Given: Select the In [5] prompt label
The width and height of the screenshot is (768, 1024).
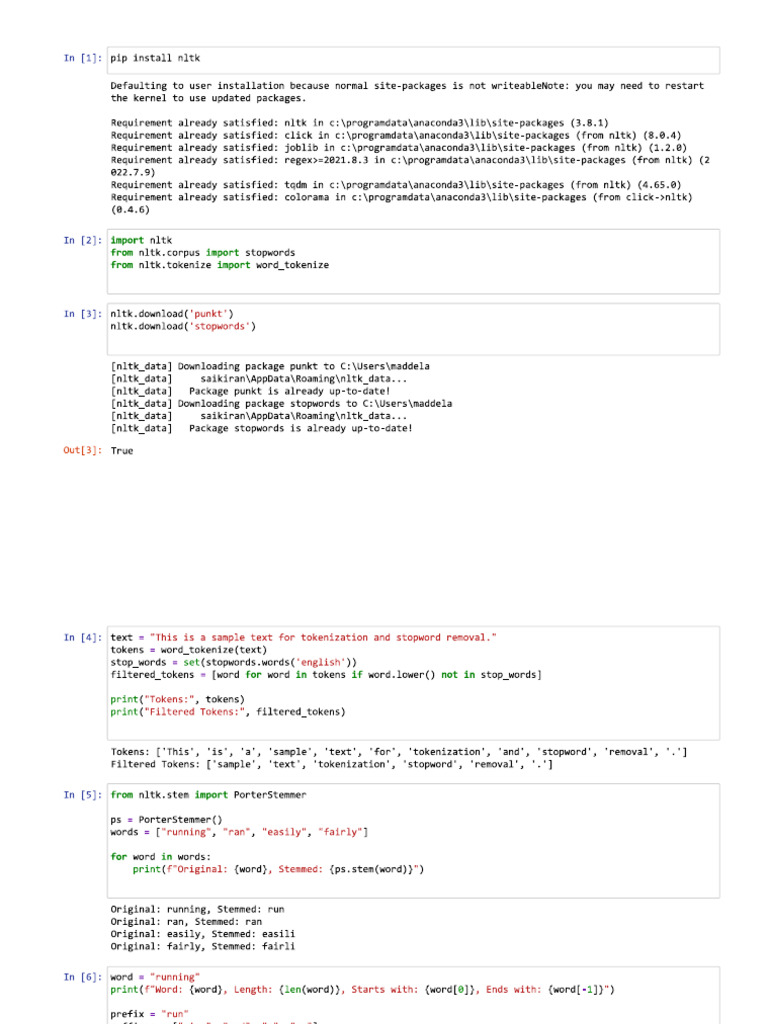Looking at the screenshot, I should 82,795.
